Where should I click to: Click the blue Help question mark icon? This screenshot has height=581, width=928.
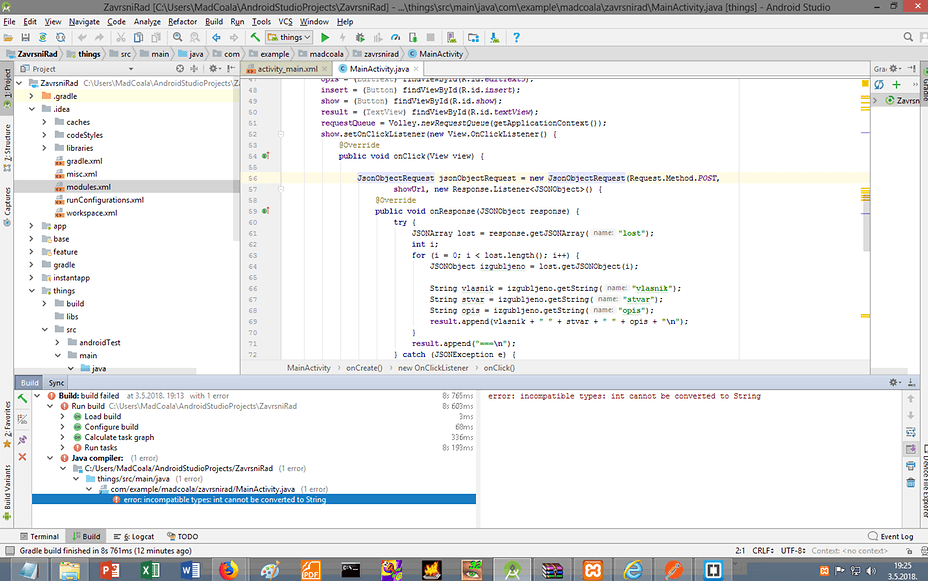tap(516, 37)
